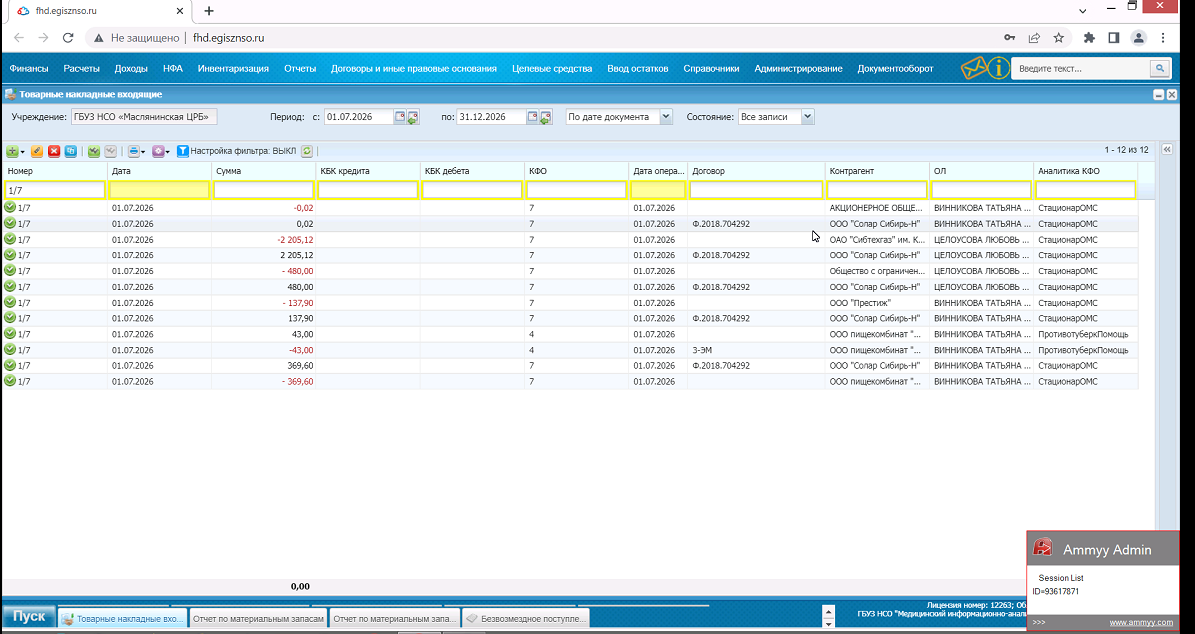Toggle filter setting Настройка фильтра: ВЫКЛ

243,152
